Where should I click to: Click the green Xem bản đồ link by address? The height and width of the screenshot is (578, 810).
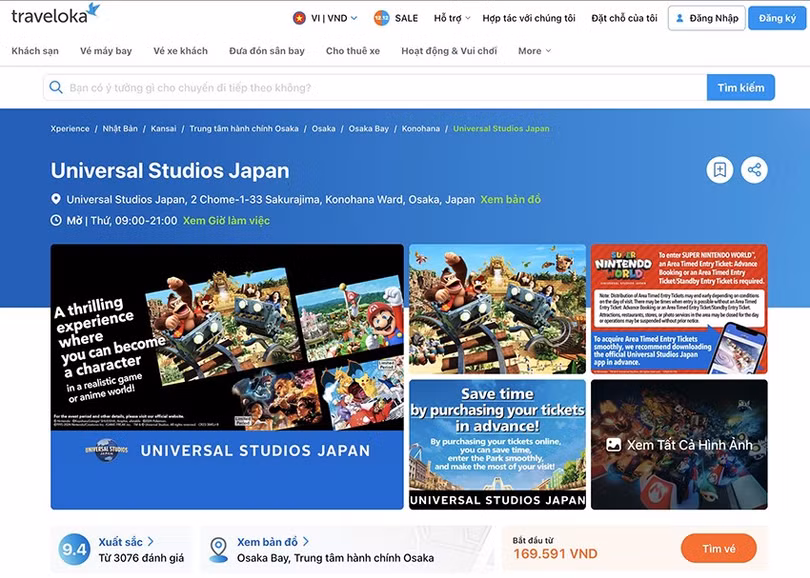point(510,199)
